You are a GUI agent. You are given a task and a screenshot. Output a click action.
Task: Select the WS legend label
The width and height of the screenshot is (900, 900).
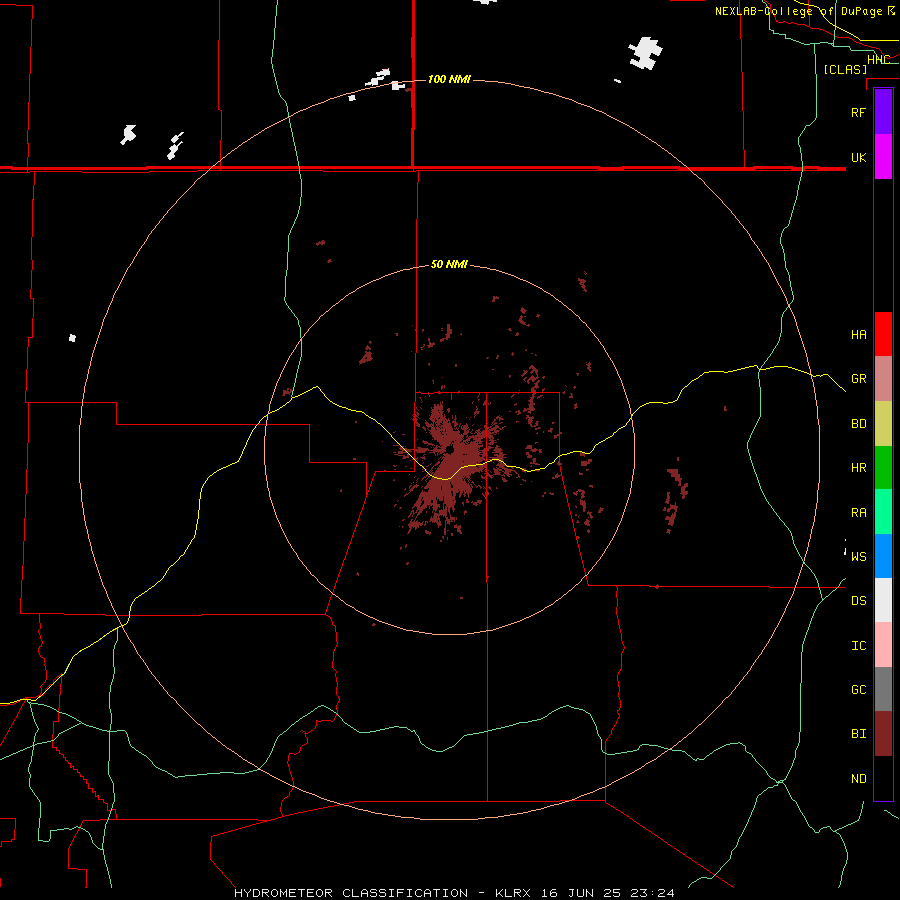coord(858,557)
